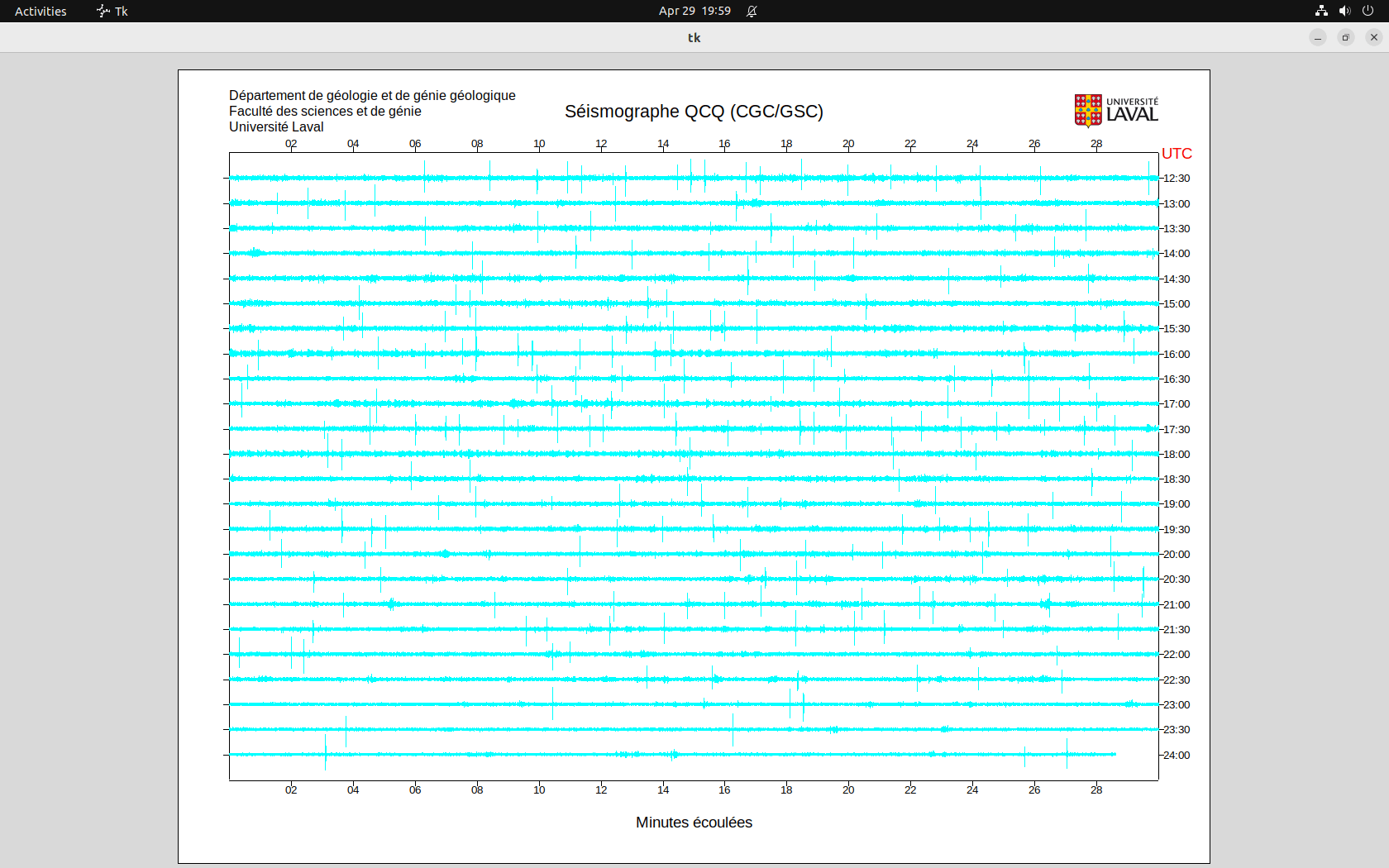Click the bottom axis tick labeled 28

pyautogui.click(x=1096, y=790)
